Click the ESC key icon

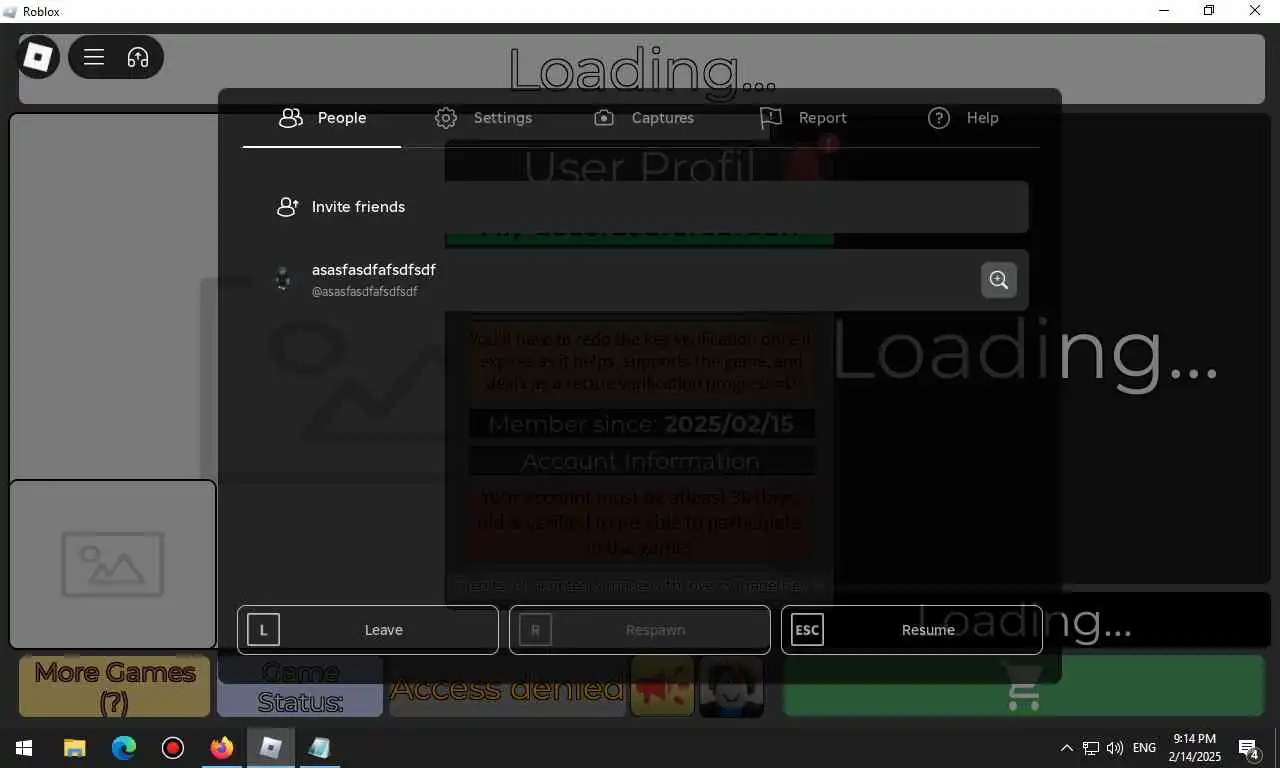tap(807, 630)
